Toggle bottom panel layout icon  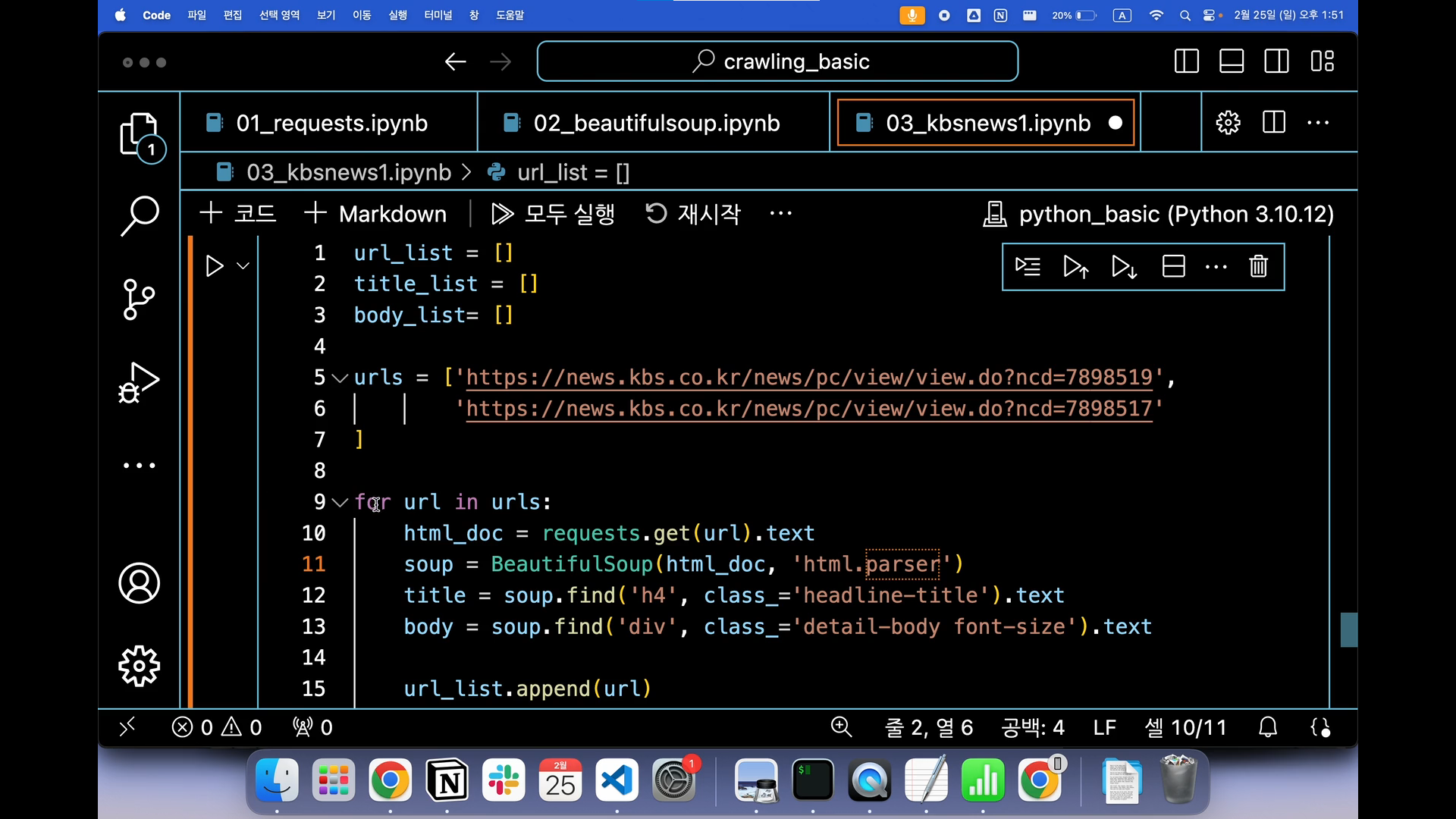point(1231,61)
